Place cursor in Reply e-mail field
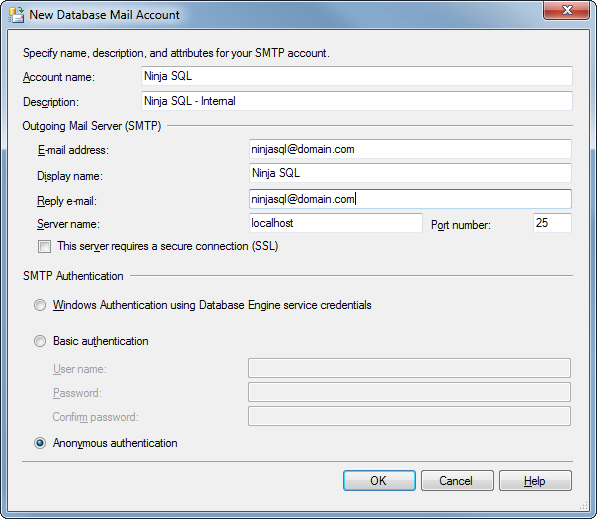Screen dimensions: 597x519 coord(410,199)
